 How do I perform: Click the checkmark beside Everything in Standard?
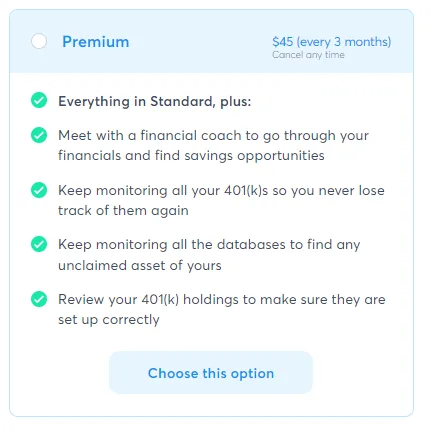(x=39, y=100)
